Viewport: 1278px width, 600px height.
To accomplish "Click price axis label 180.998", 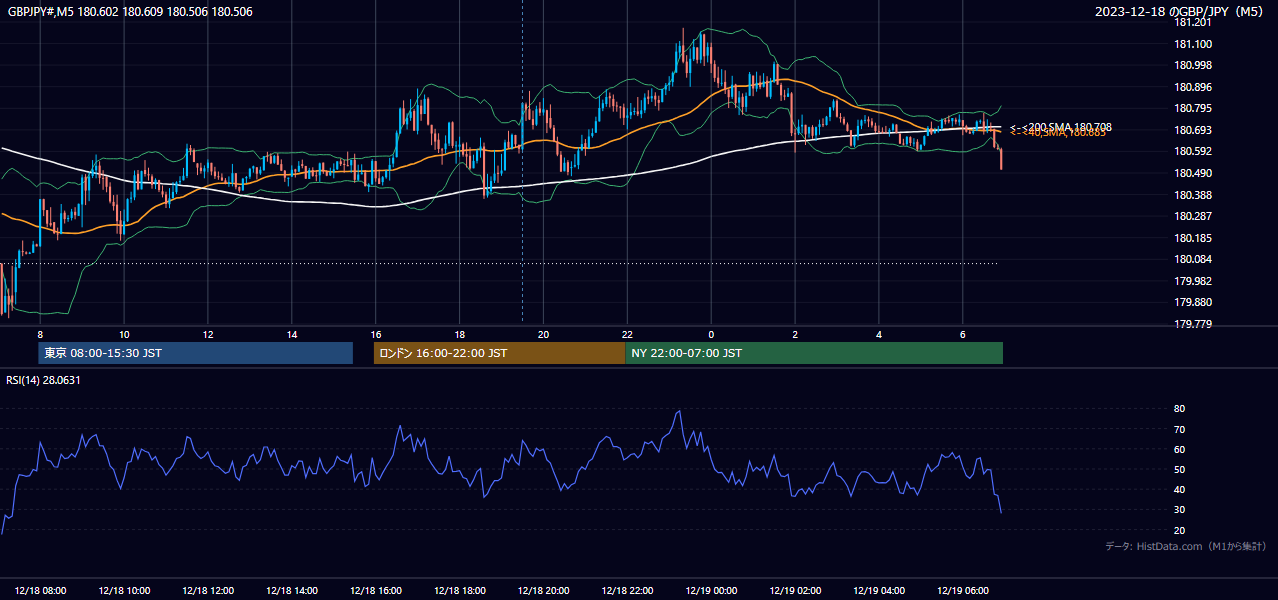I will [x=1193, y=65].
